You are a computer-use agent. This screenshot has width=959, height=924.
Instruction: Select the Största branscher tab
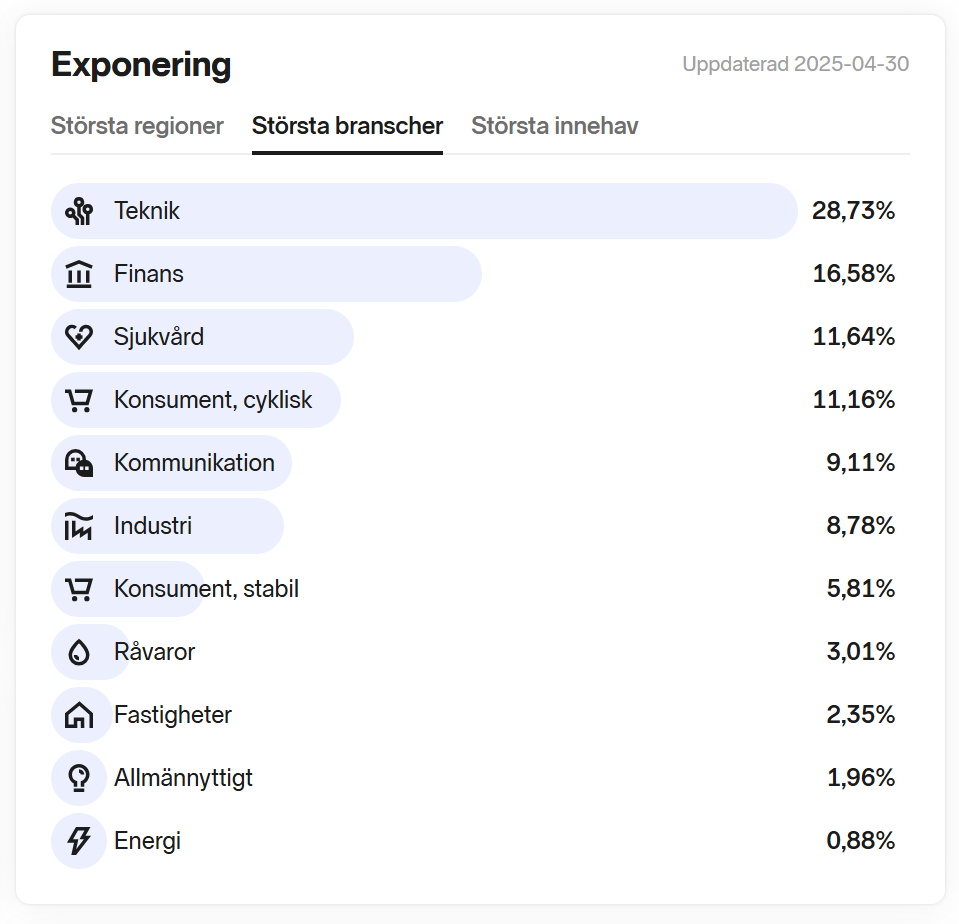pyautogui.click(x=347, y=126)
